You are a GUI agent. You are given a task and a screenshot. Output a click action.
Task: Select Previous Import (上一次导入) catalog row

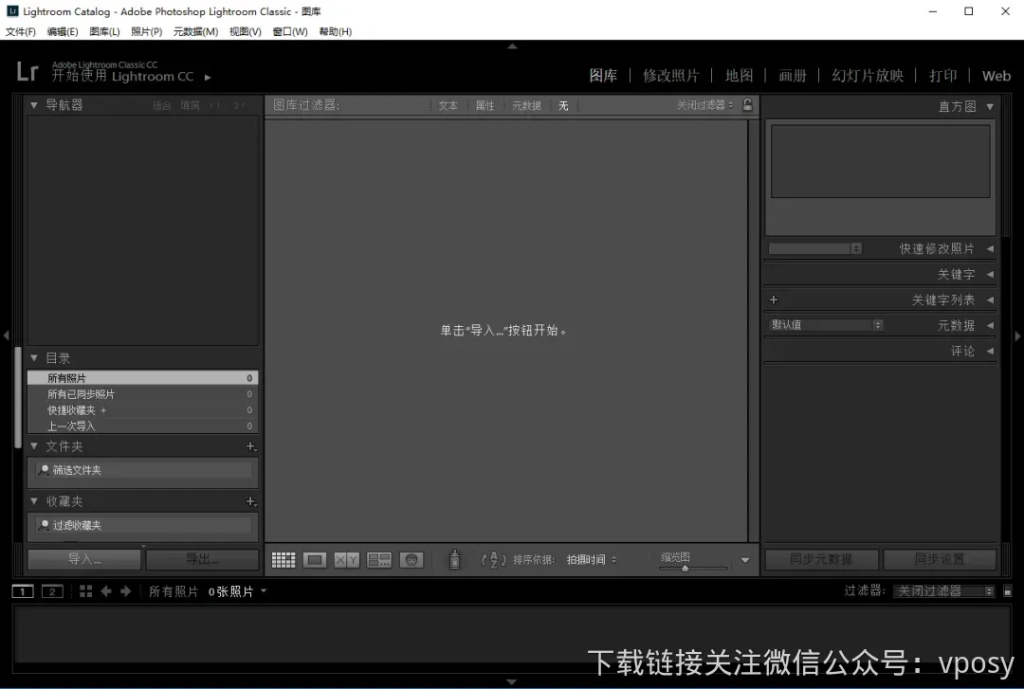tap(142, 426)
